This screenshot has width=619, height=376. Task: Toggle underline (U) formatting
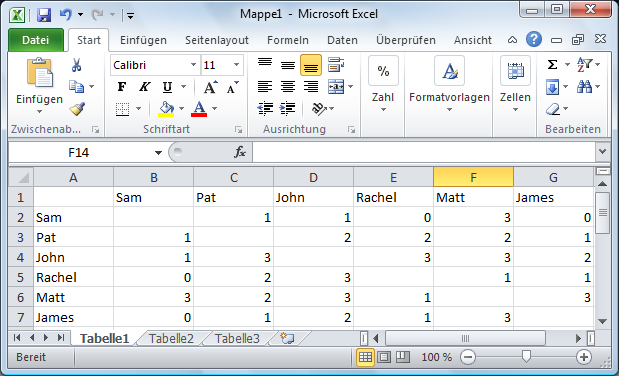(x=167, y=87)
